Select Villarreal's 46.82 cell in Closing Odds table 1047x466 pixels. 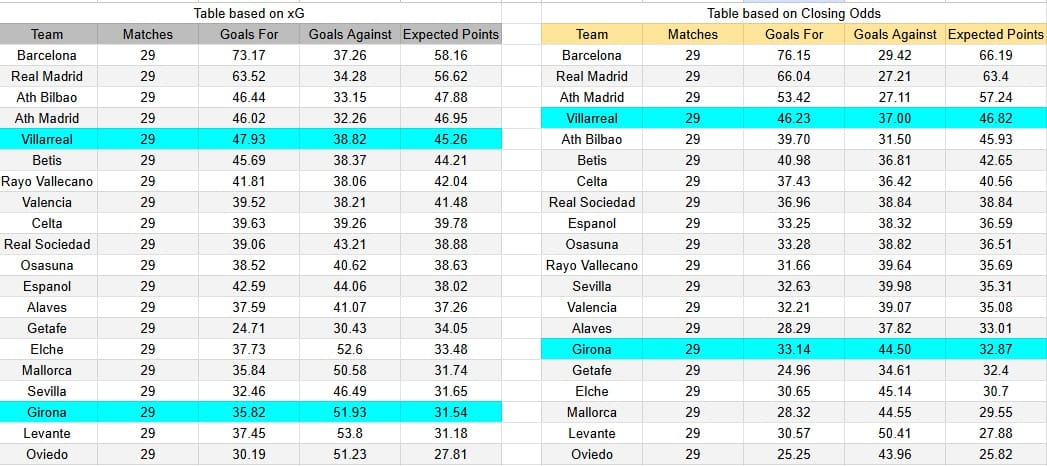tap(996, 118)
